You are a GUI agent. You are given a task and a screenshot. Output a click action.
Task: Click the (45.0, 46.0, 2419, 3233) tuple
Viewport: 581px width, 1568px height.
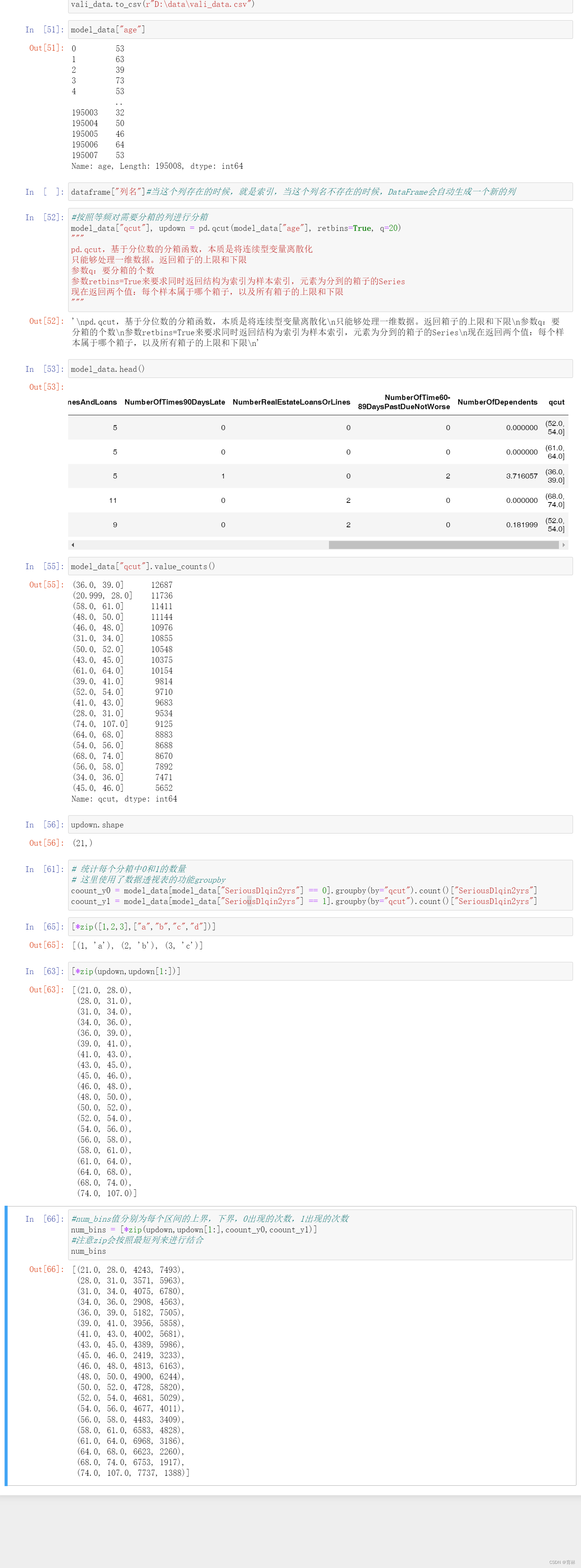click(130, 1355)
